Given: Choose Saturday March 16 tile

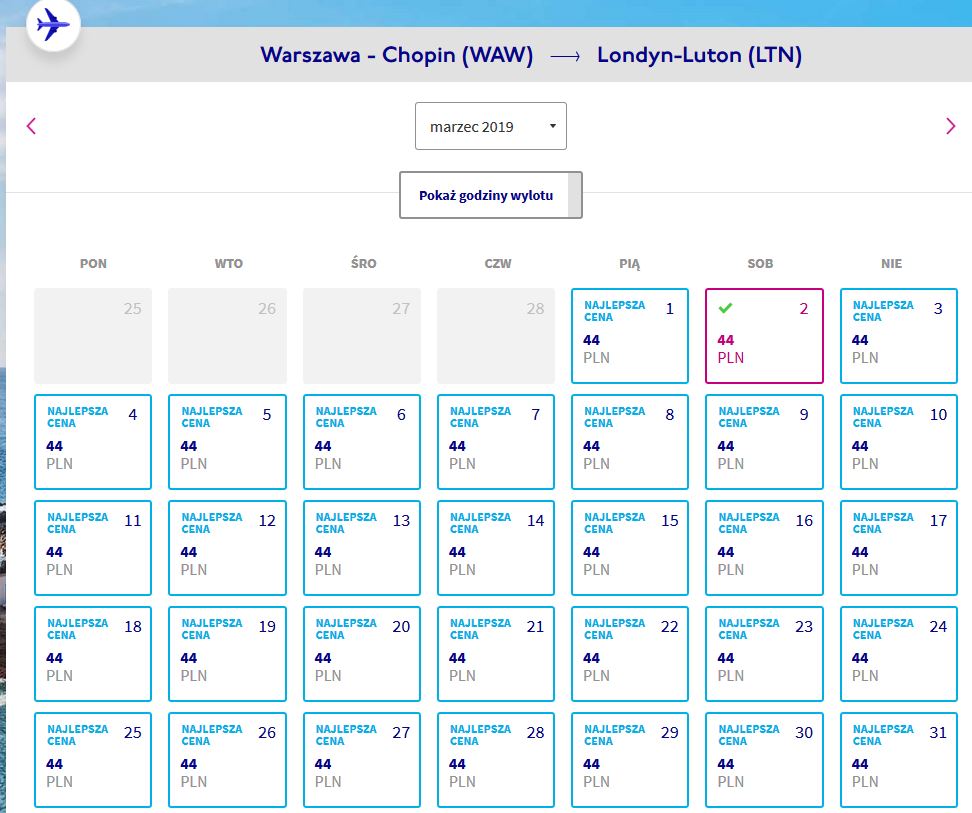Looking at the screenshot, I should coord(764,548).
